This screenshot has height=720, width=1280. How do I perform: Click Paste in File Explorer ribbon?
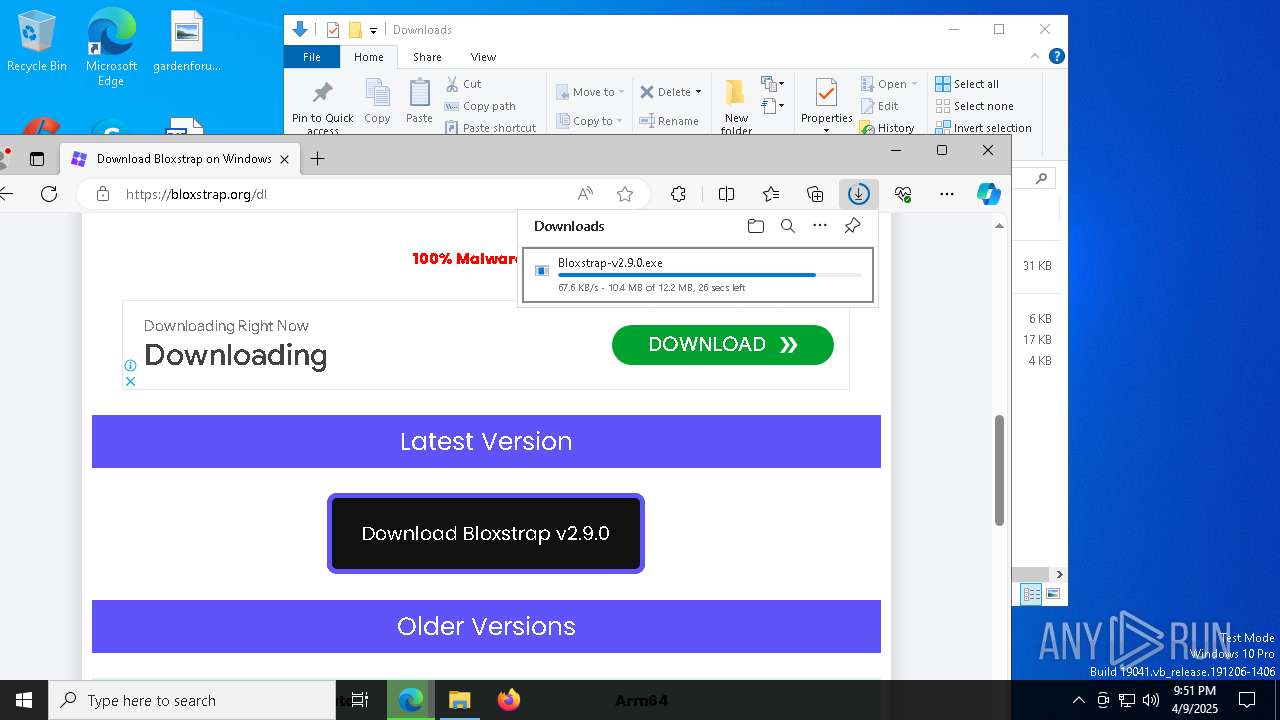pyautogui.click(x=419, y=101)
